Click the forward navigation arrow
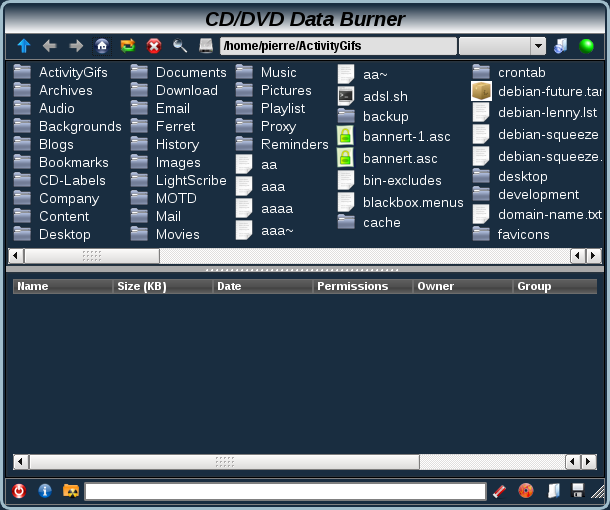 click(76, 46)
